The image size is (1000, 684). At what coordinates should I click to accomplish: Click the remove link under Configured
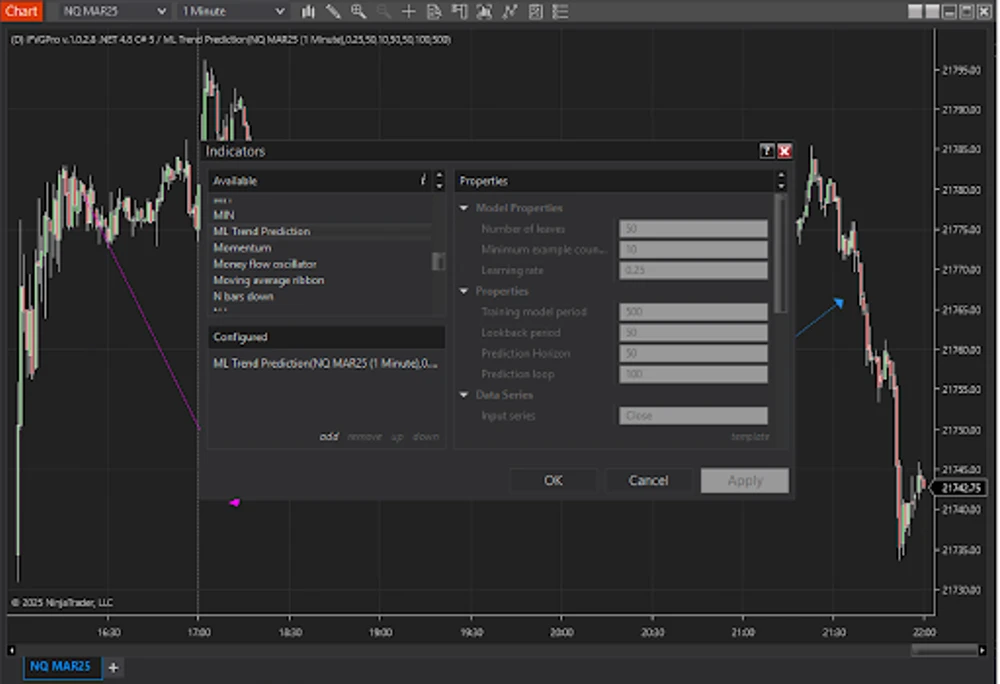coord(365,437)
